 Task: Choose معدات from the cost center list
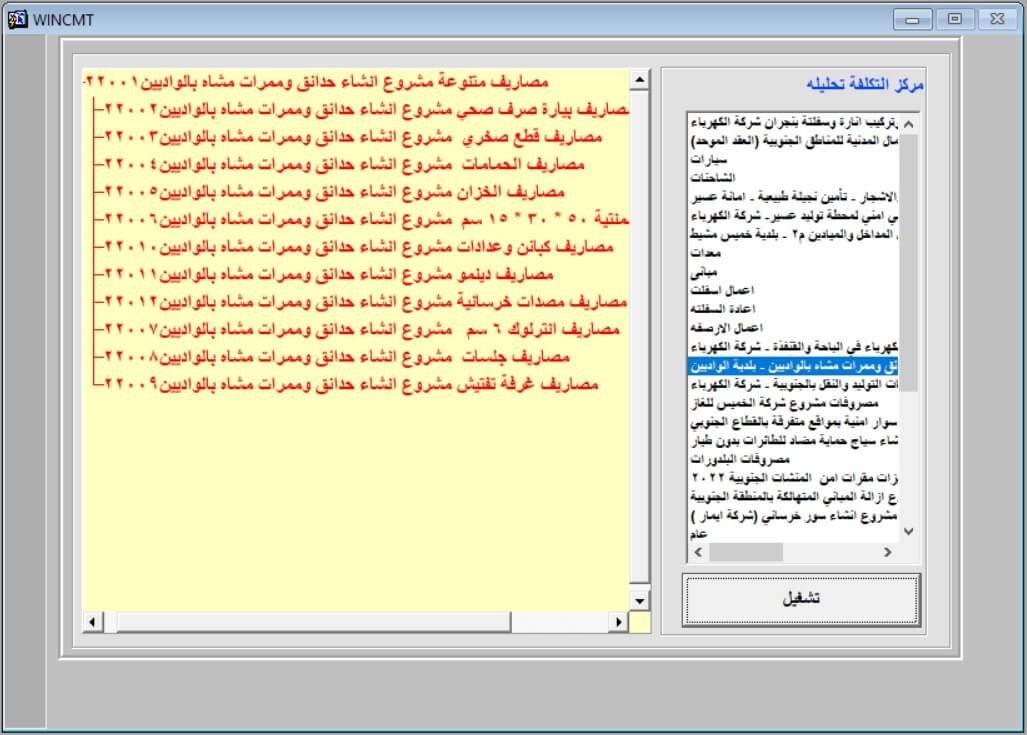click(706, 253)
